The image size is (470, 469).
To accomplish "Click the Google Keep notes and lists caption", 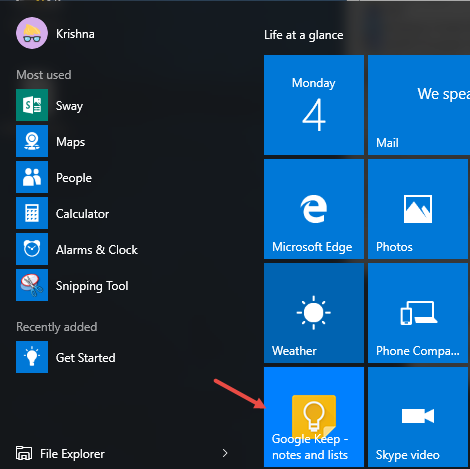I will click(x=310, y=447).
